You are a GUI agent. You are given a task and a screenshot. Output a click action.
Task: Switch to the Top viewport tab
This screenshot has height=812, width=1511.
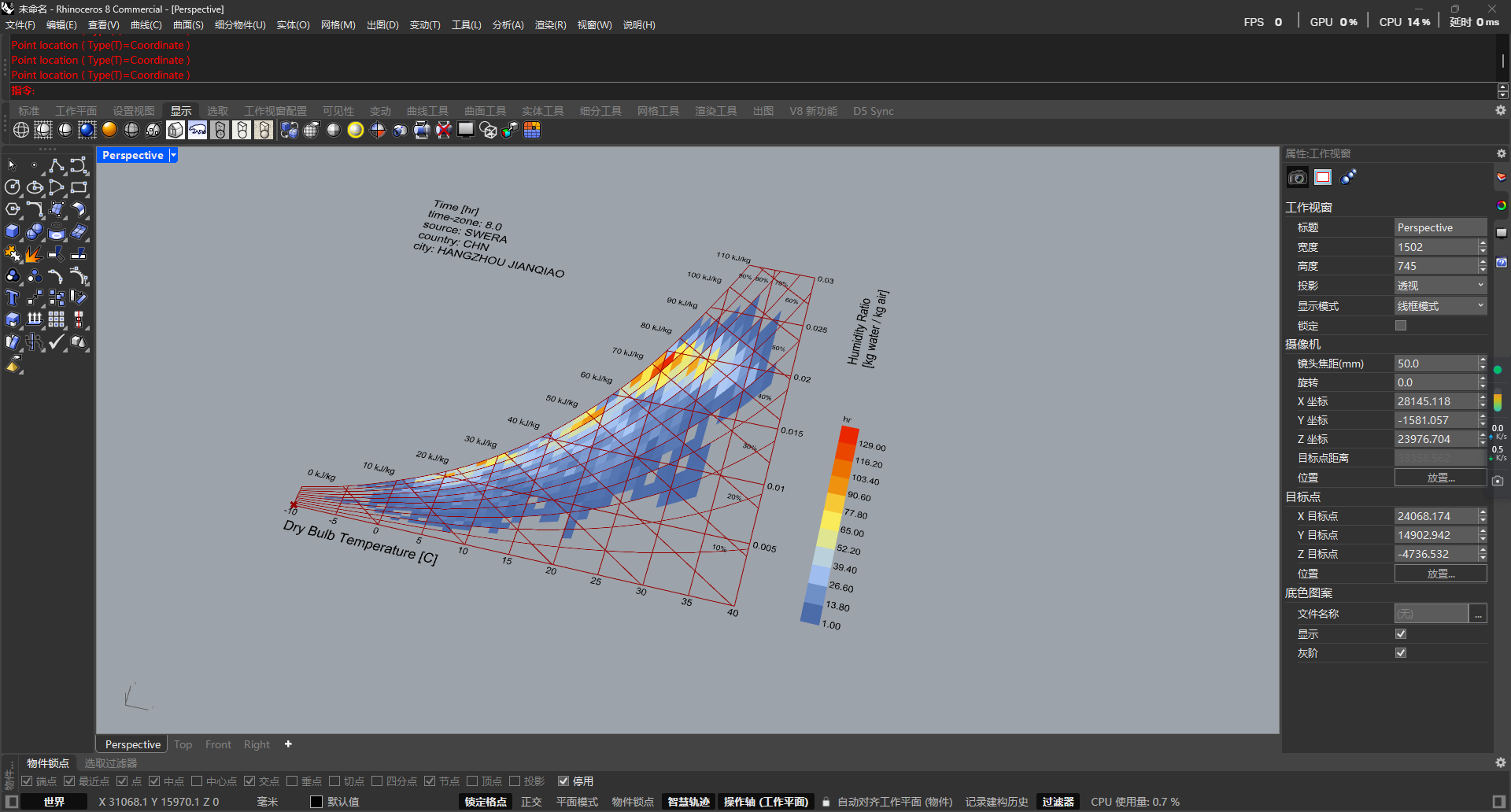(x=183, y=744)
